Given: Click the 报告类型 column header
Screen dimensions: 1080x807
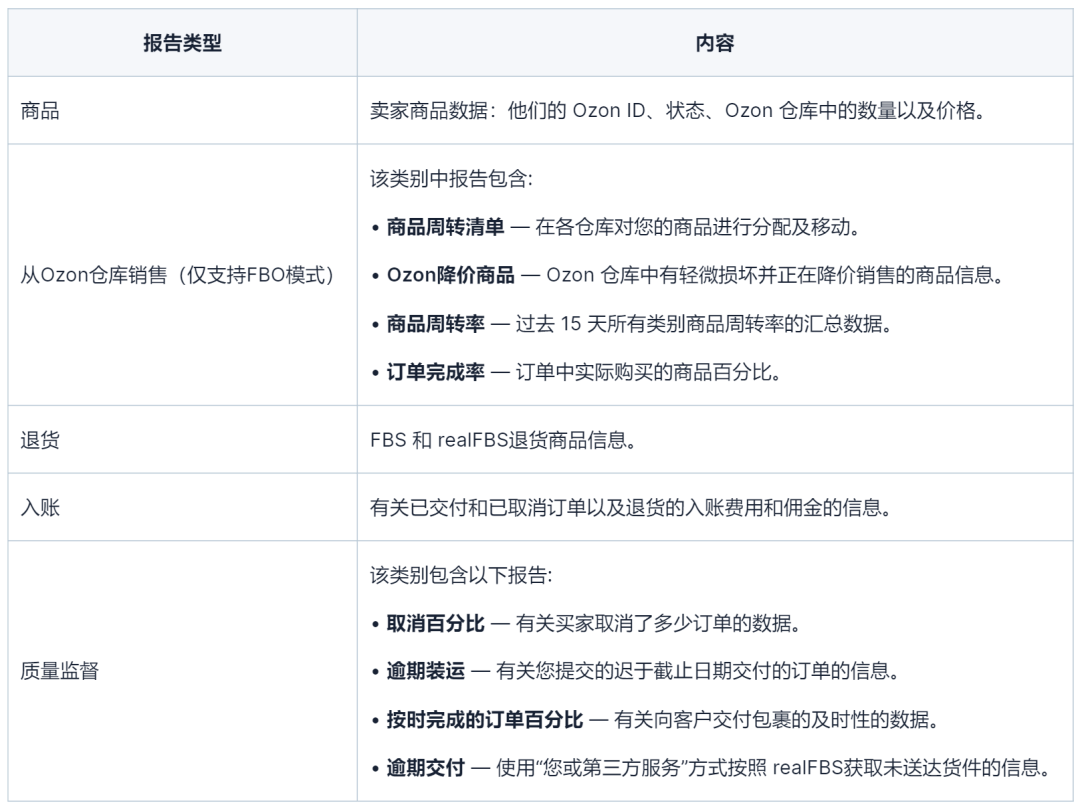Looking at the screenshot, I should click(183, 43).
